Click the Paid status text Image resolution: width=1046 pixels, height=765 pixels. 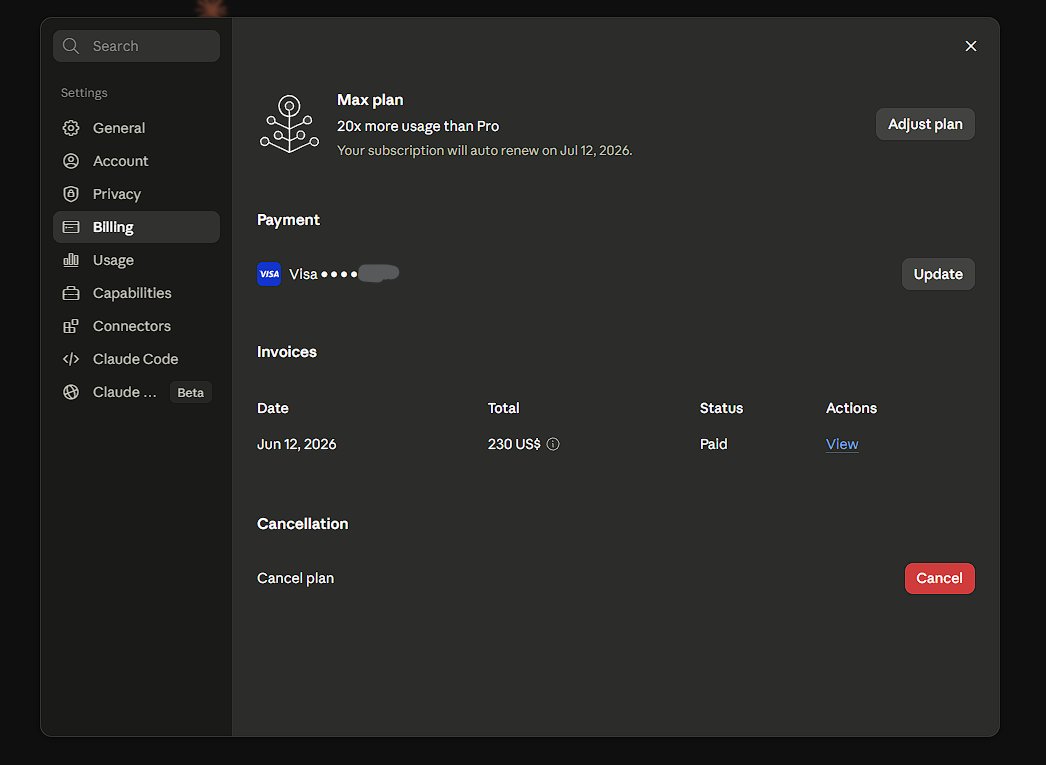(713, 444)
